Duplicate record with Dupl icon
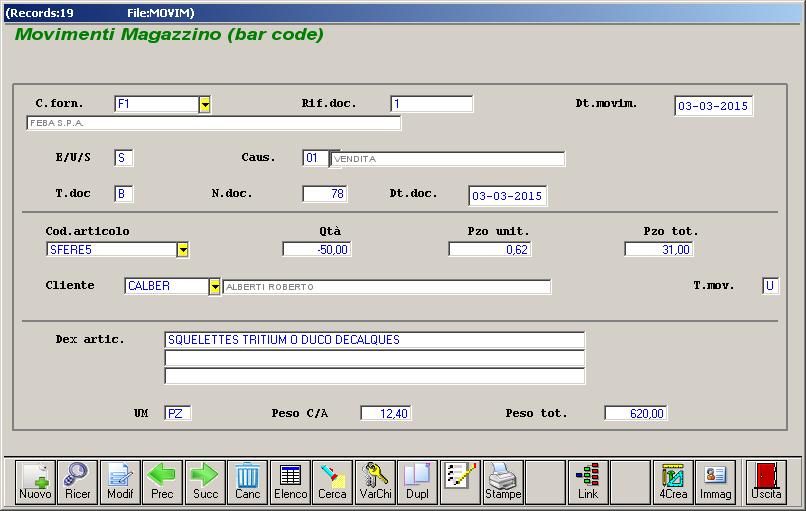The width and height of the screenshot is (806, 511). 417,481
